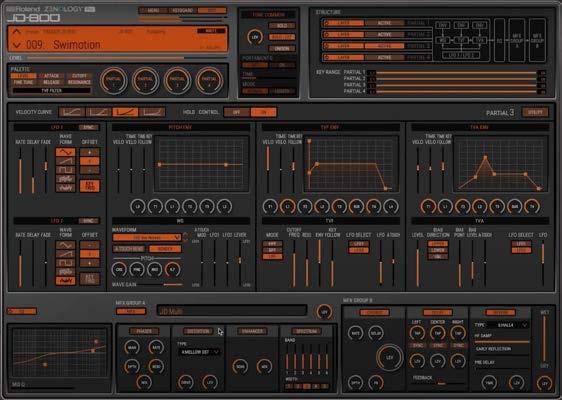This screenshot has width=562, height=400.
Task: Choose the second velocity curve icon
Action: pyautogui.click(x=98, y=112)
